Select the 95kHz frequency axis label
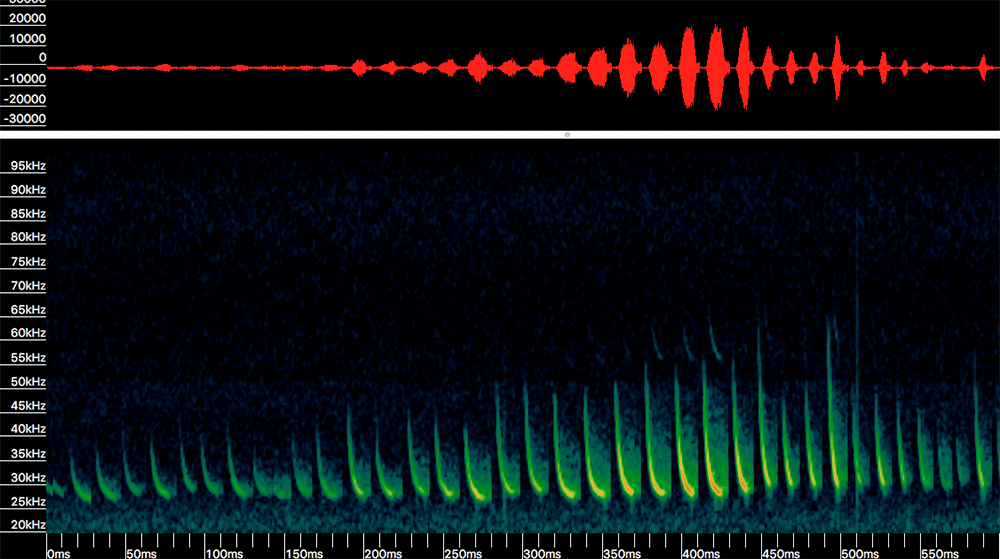 [27, 165]
